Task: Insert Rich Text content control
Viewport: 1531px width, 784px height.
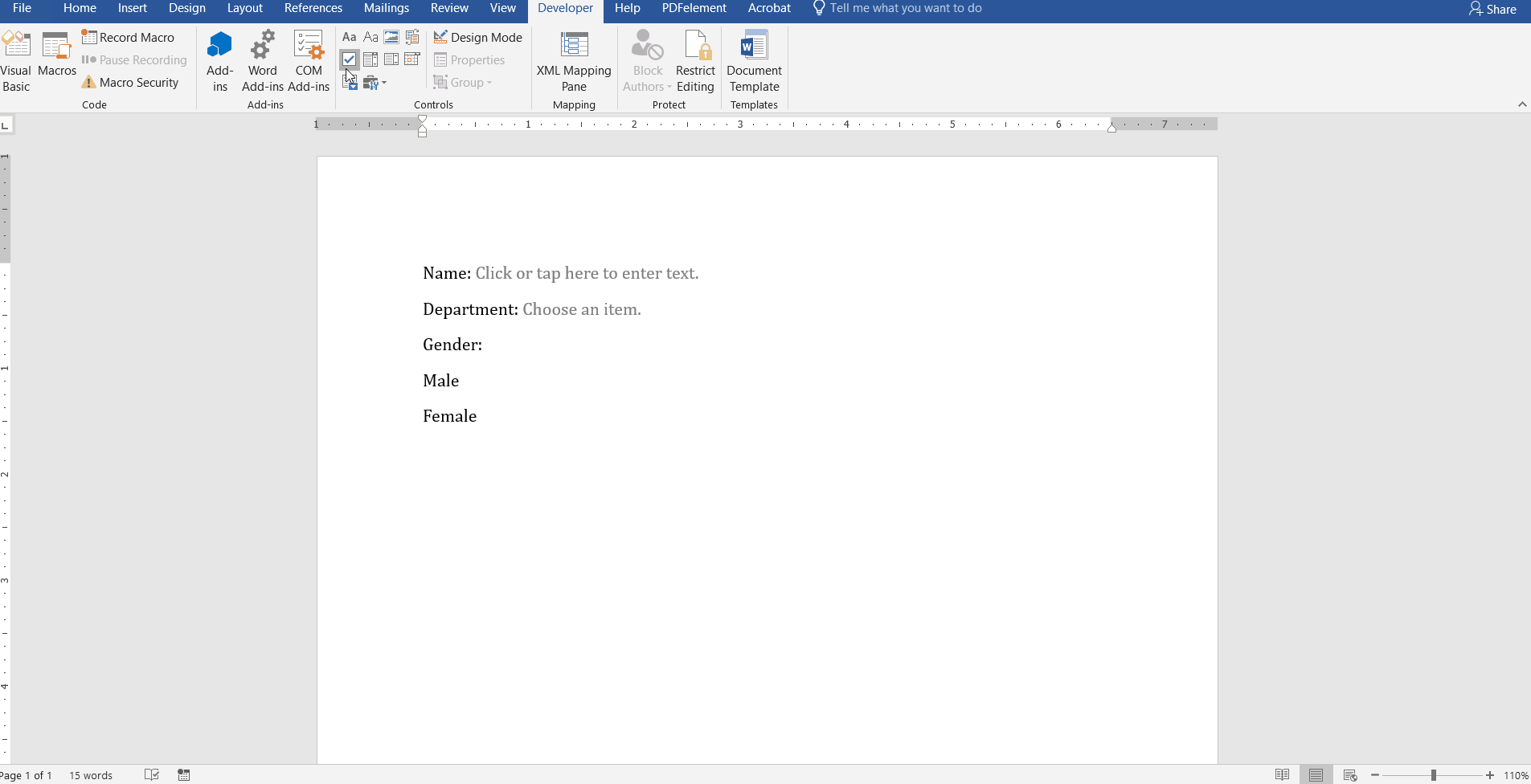Action: [349, 37]
